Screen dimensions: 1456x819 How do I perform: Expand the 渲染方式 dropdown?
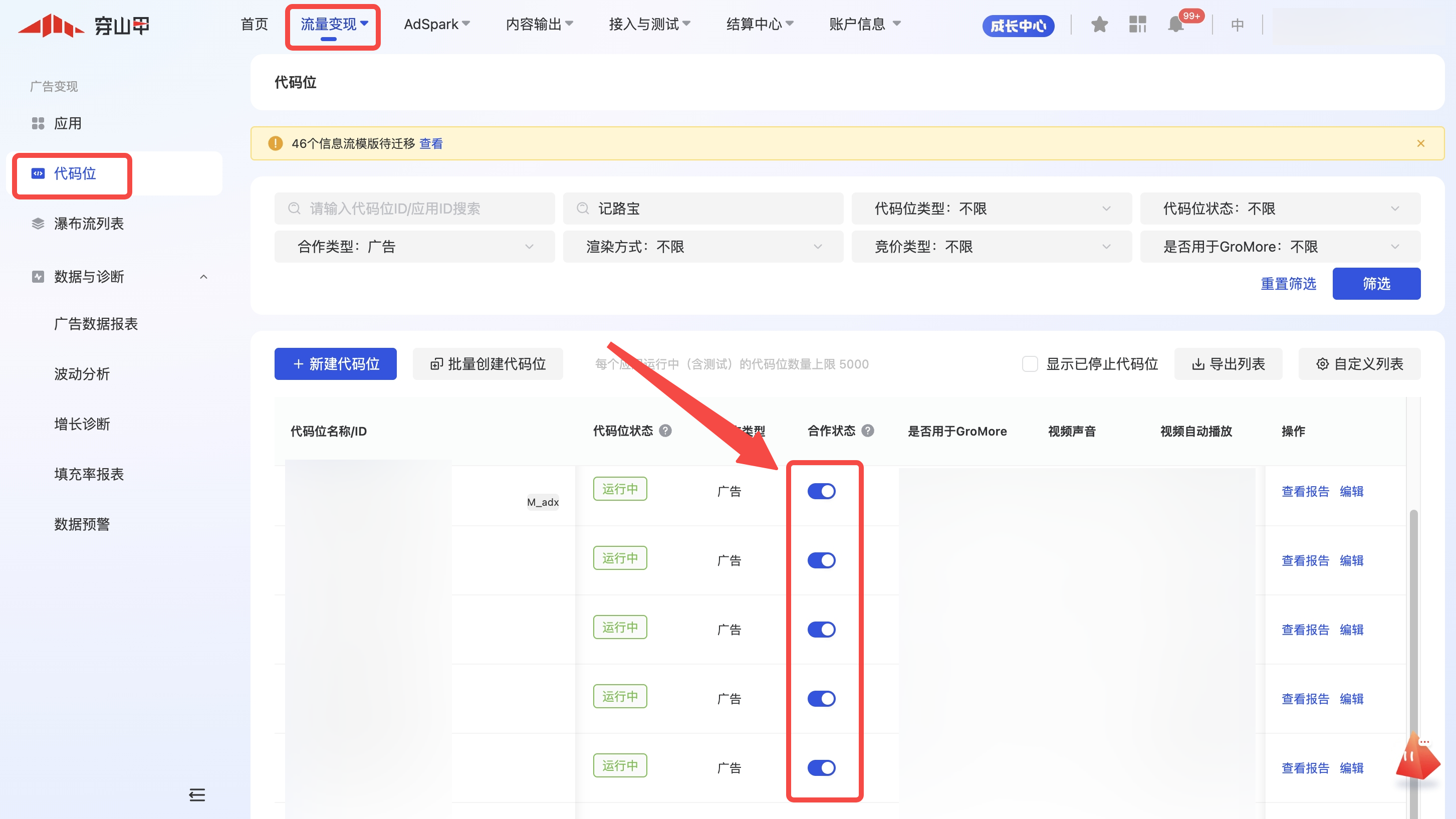[702, 247]
